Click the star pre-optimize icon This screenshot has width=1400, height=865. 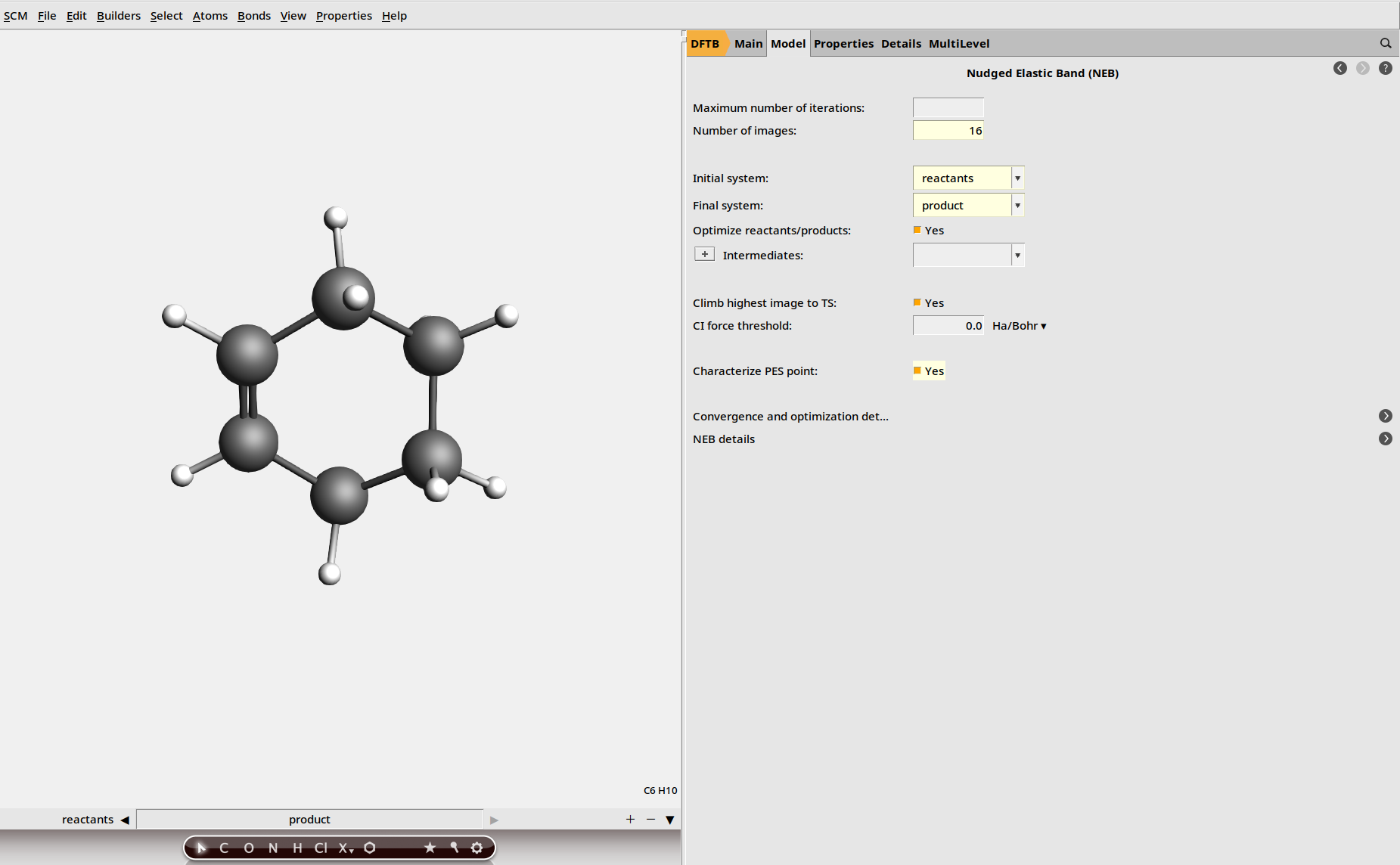tap(430, 848)
